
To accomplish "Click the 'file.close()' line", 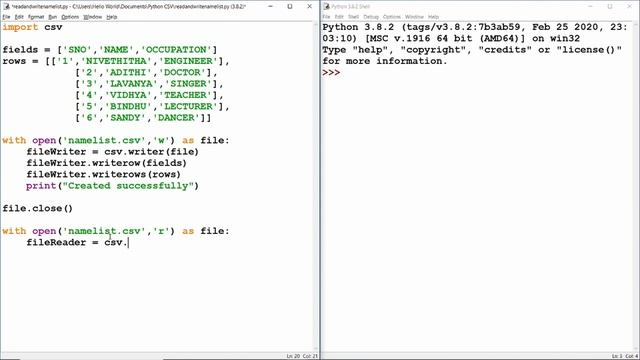I will coord(38,209).
